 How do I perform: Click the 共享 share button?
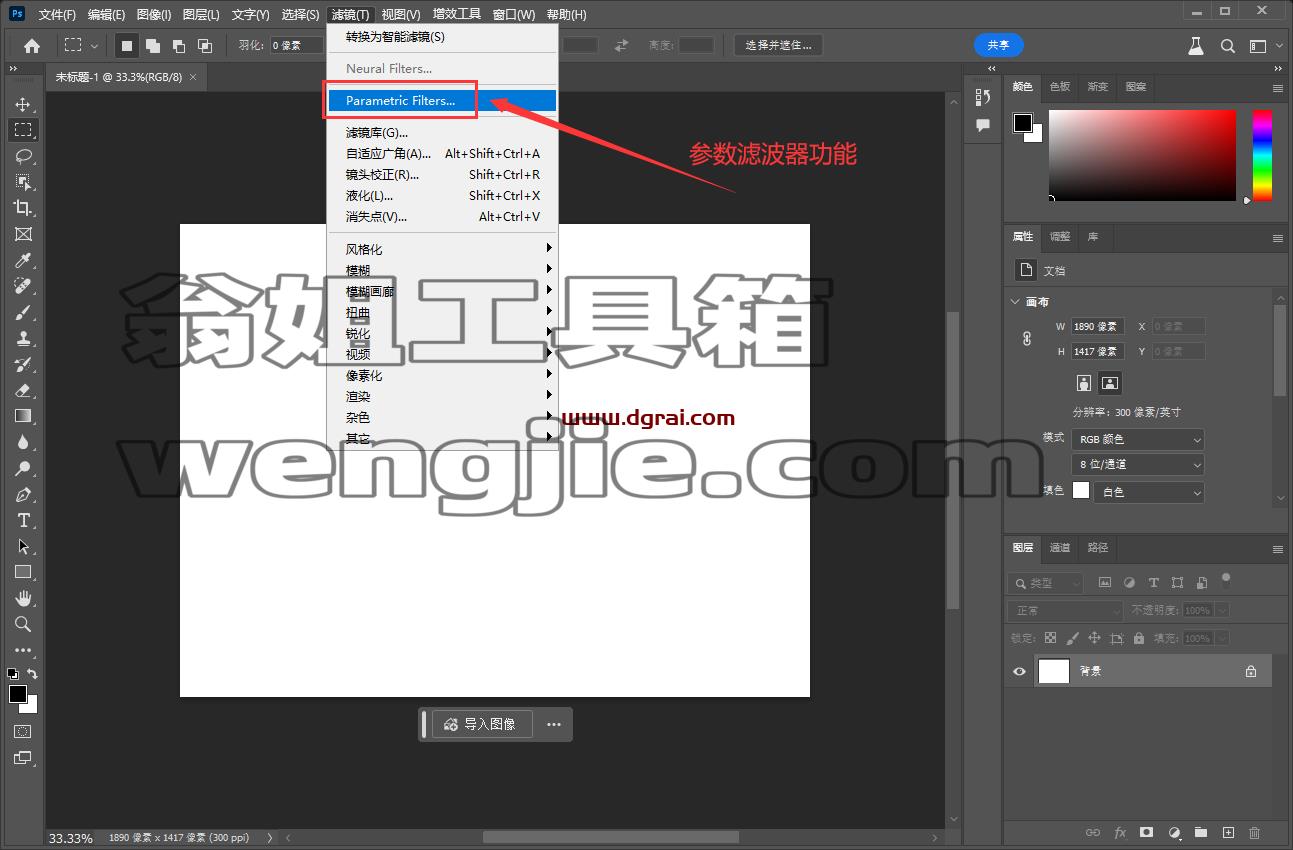coord(998,45)
